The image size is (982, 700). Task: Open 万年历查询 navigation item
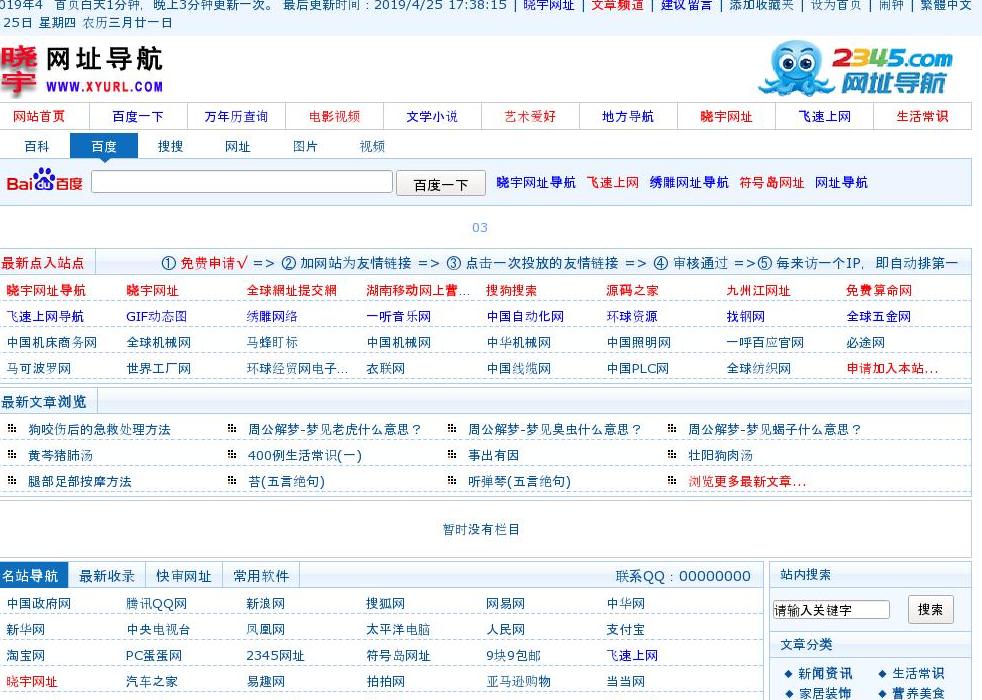click(236, 116)
